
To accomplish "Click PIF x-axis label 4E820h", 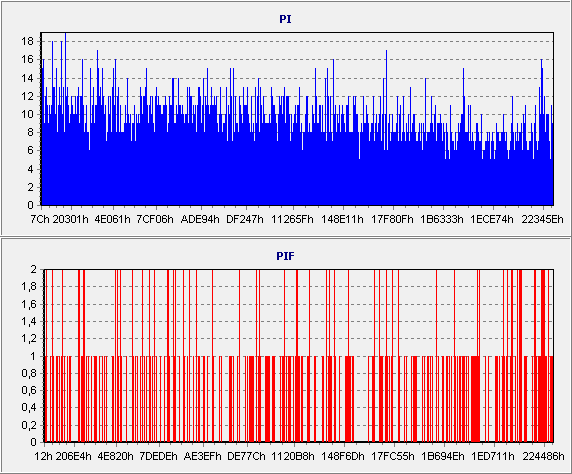I will (x=115, y=456).
